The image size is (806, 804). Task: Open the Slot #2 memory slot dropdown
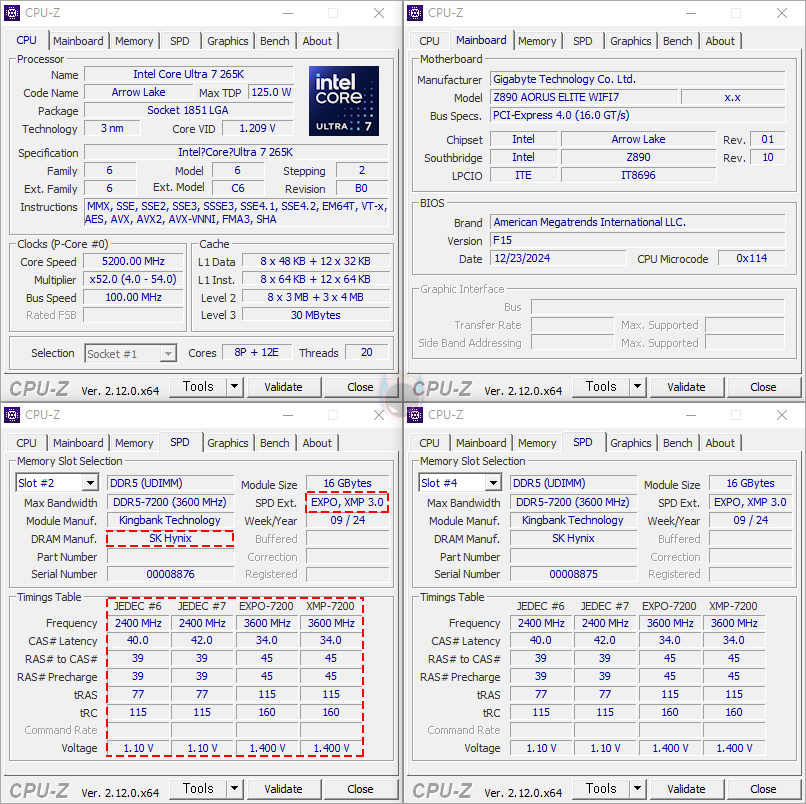click(x=90, y=483)
